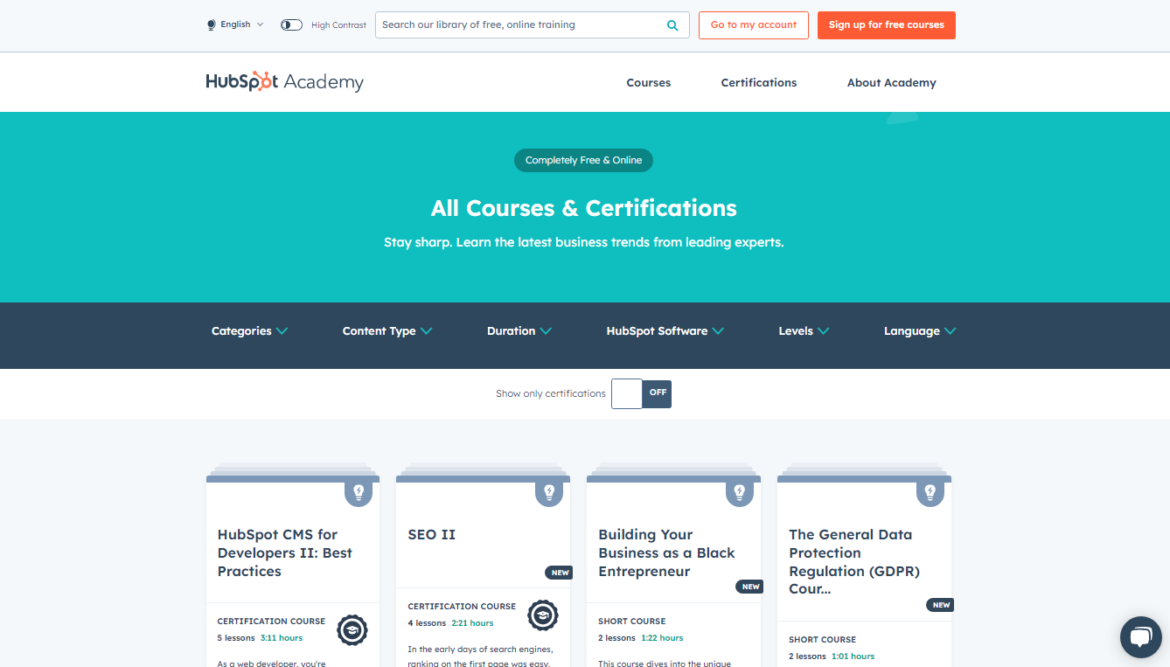Viewport: 1170px width, 667px height.
Task: Click the globe language icon
Action: tap(211, 25)
